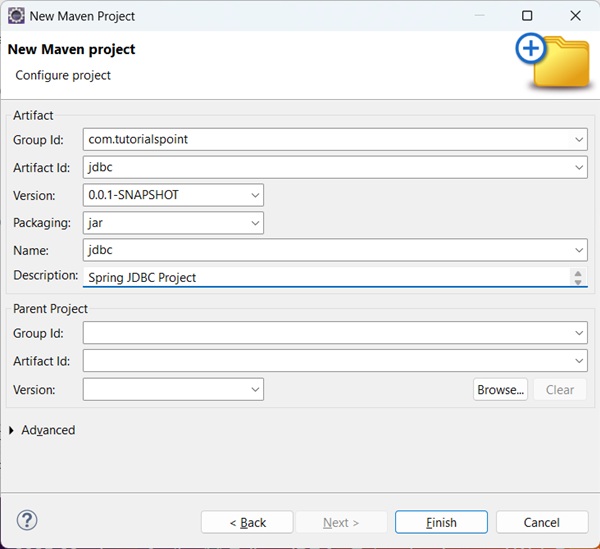Go back with the Back button
Image resolution: width=600 pixels, height=549 pixels.
pos(247,522)
